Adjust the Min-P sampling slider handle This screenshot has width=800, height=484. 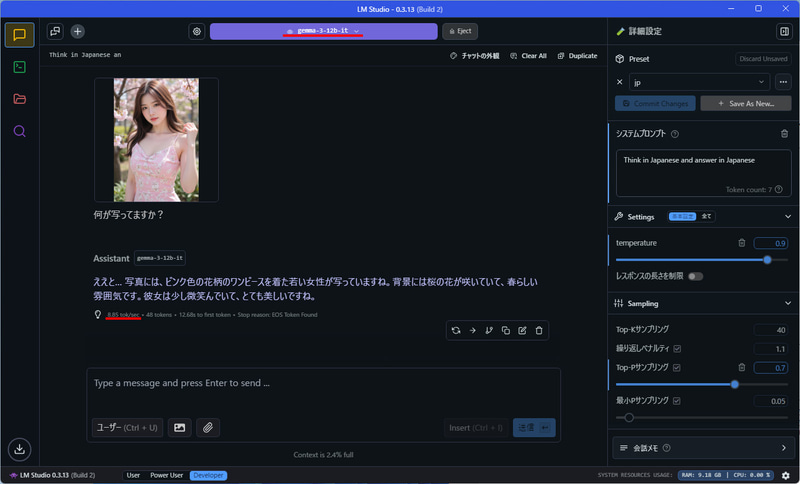(x=629, y=418)
